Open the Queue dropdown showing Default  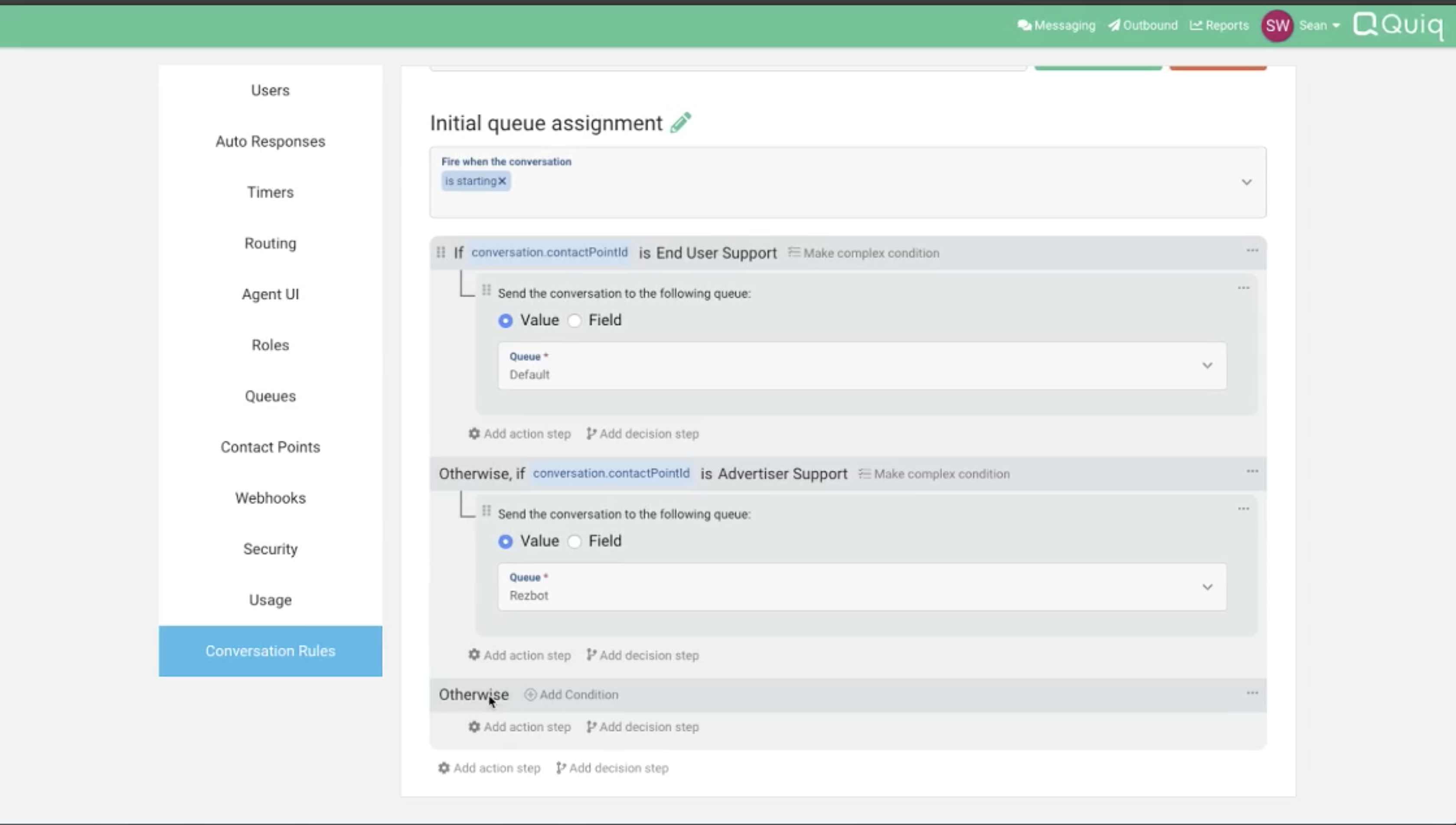coord(1207,366)
